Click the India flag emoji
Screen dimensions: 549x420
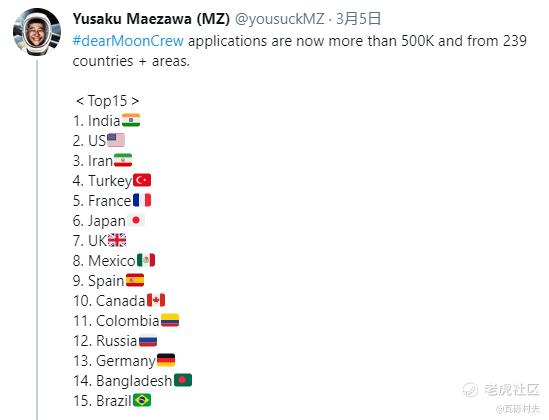point(131,120)
